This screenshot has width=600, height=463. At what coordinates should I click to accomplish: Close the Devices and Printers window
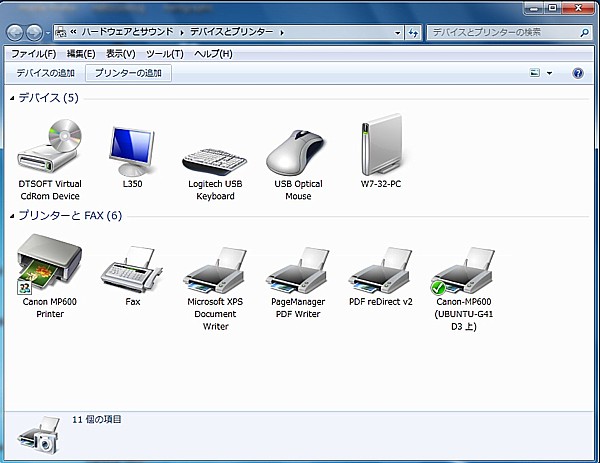[x=578, y=8]
